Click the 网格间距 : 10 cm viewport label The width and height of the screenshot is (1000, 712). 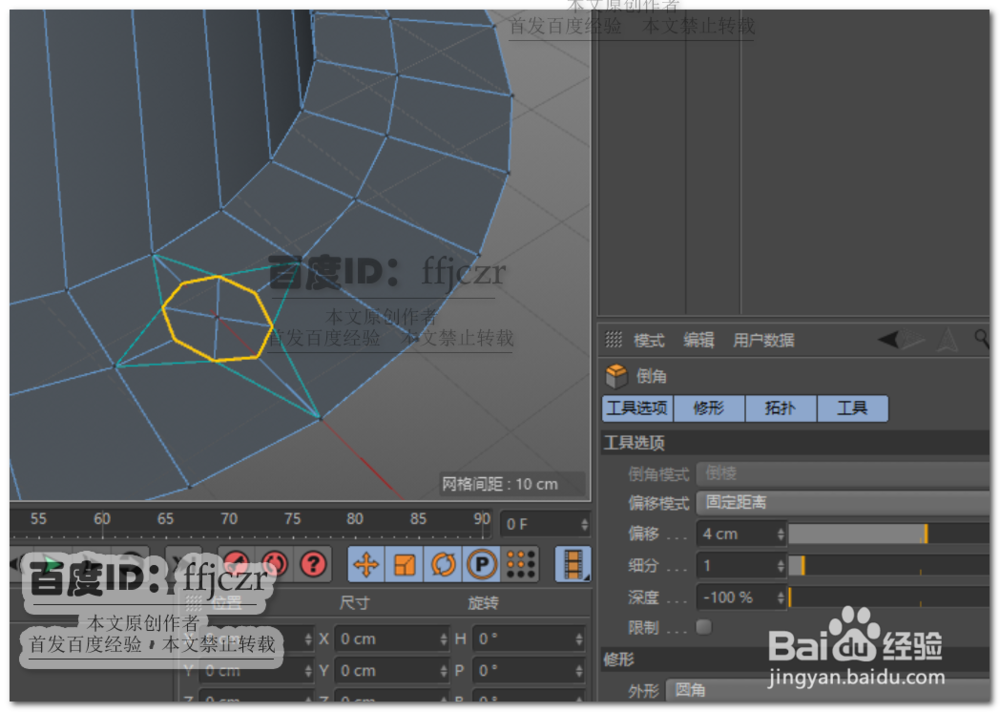pos(500,484)
